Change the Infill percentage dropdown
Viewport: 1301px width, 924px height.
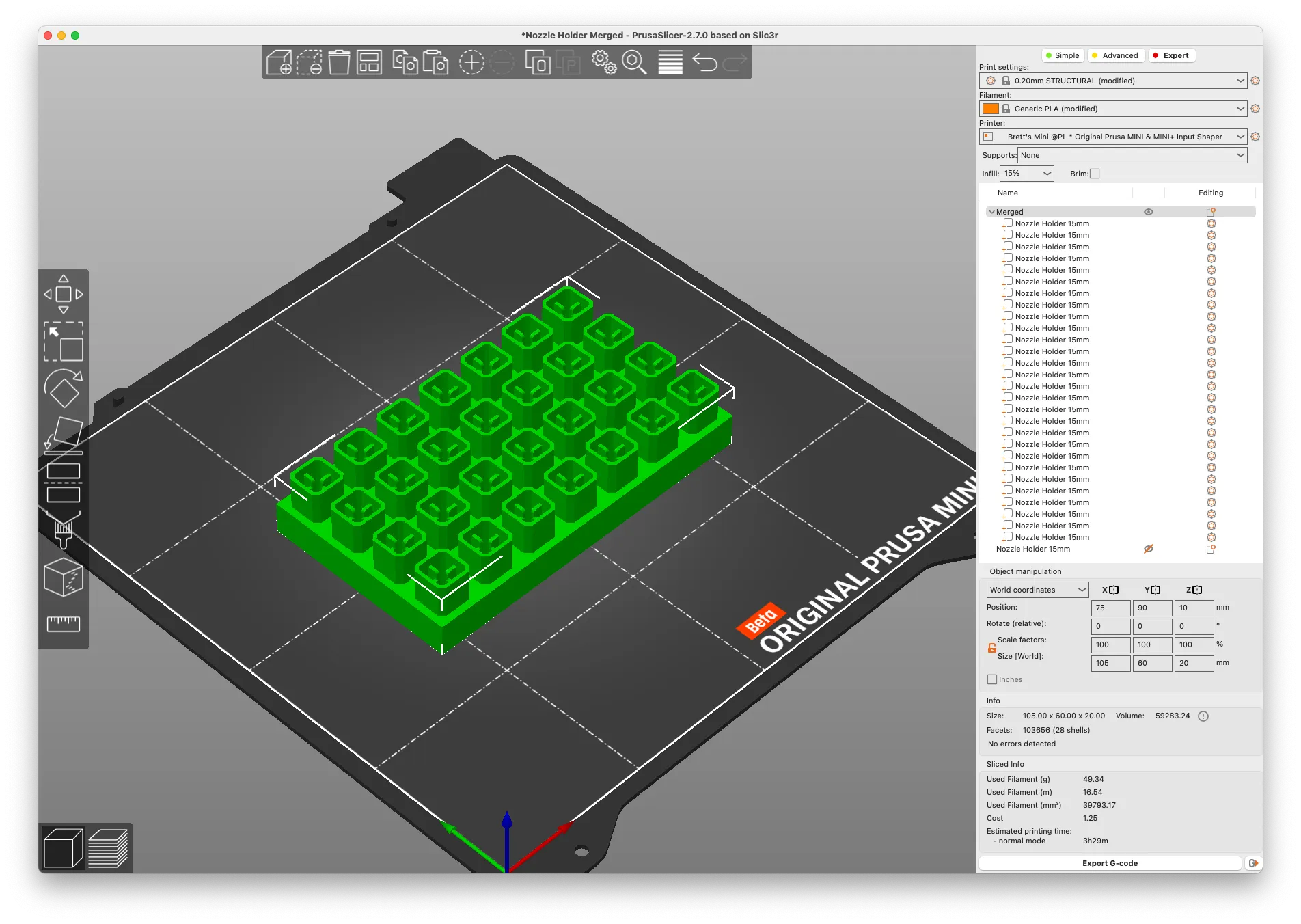coord(1027,173)
